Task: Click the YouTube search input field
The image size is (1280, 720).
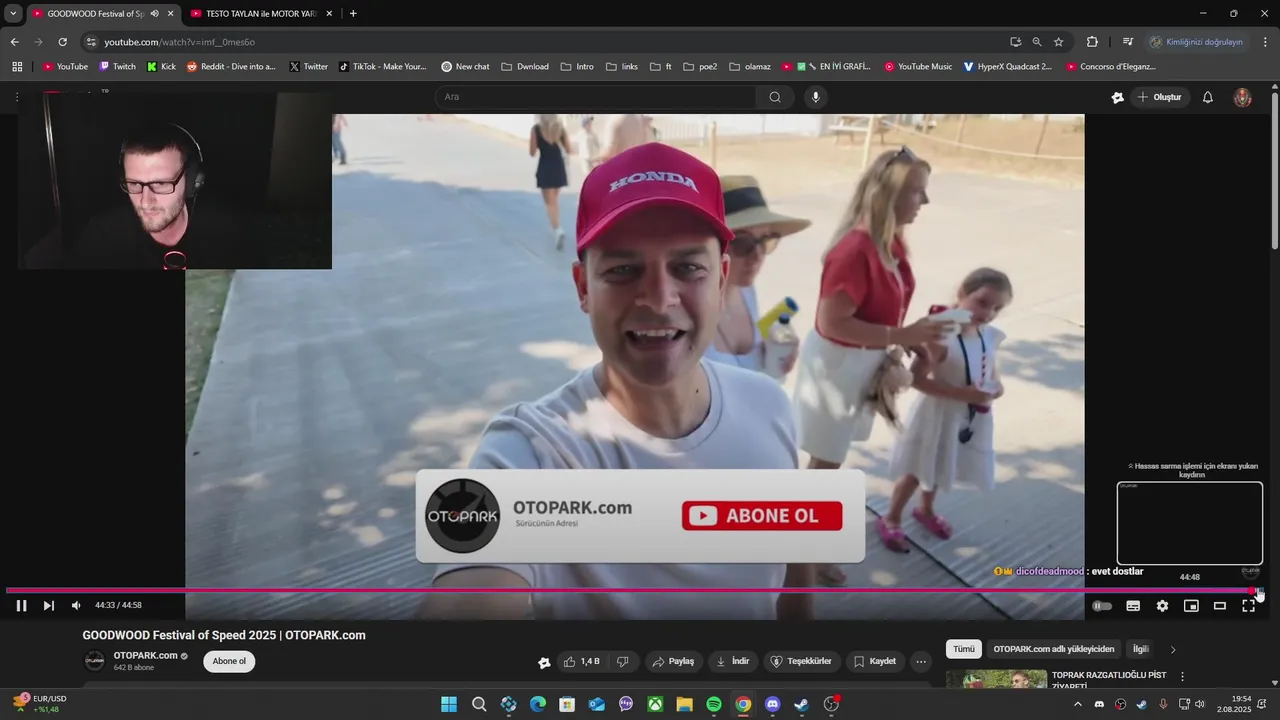Action: coord(596,97)
